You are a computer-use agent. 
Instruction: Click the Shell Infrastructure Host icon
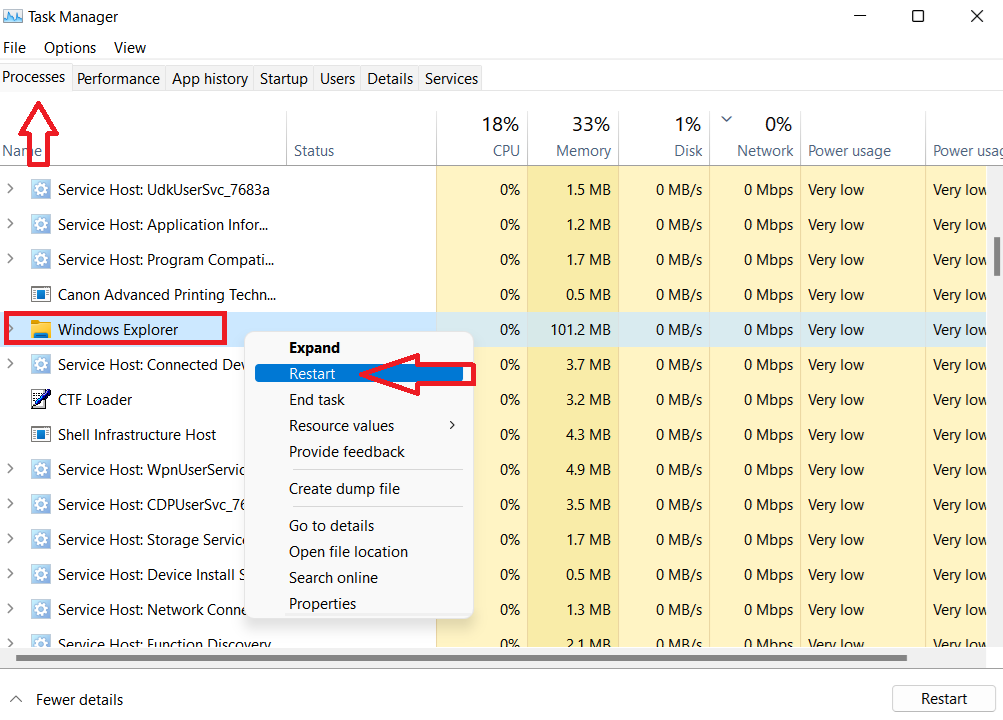pyautogui.click(x=41, y=434)
